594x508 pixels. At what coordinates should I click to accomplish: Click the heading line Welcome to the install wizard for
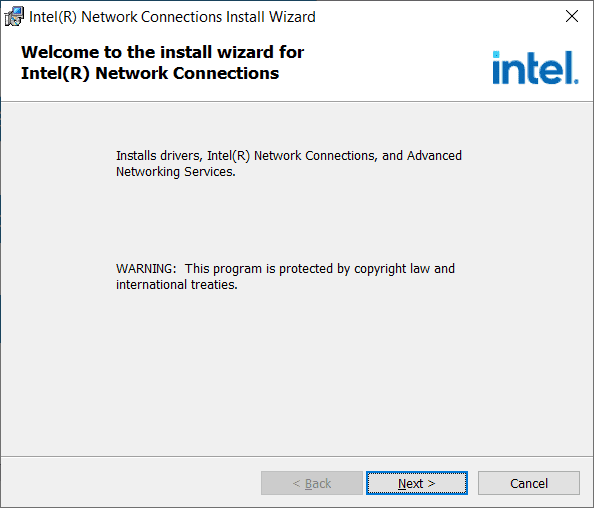point(163,52)
